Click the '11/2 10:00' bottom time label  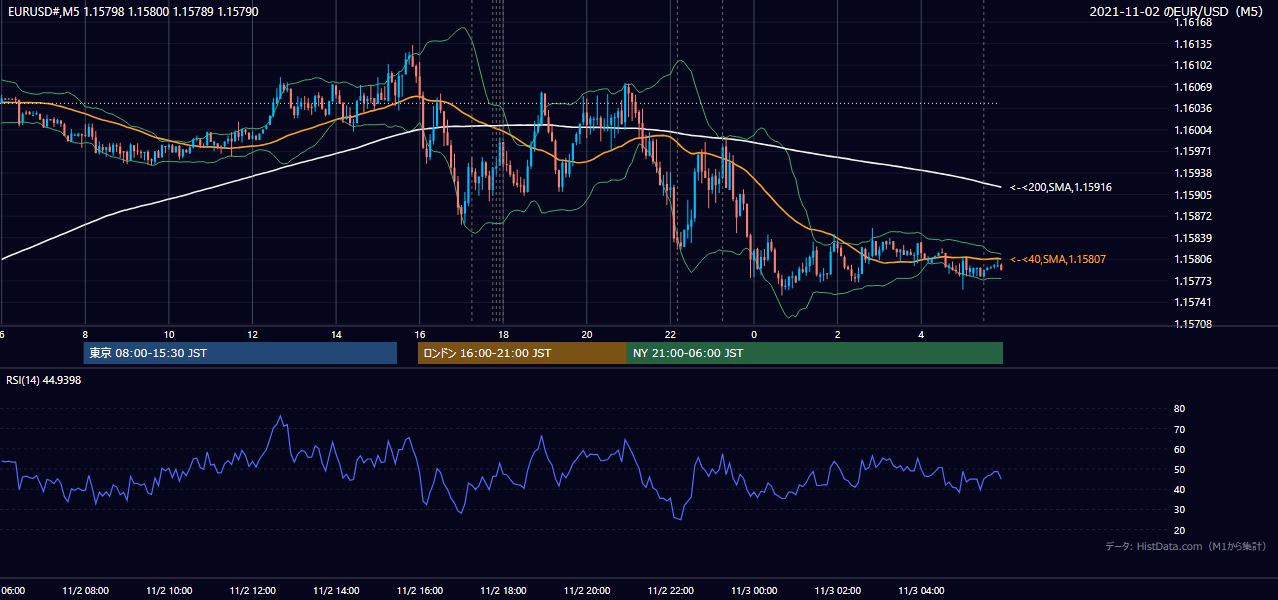click(x=169, y=591)
